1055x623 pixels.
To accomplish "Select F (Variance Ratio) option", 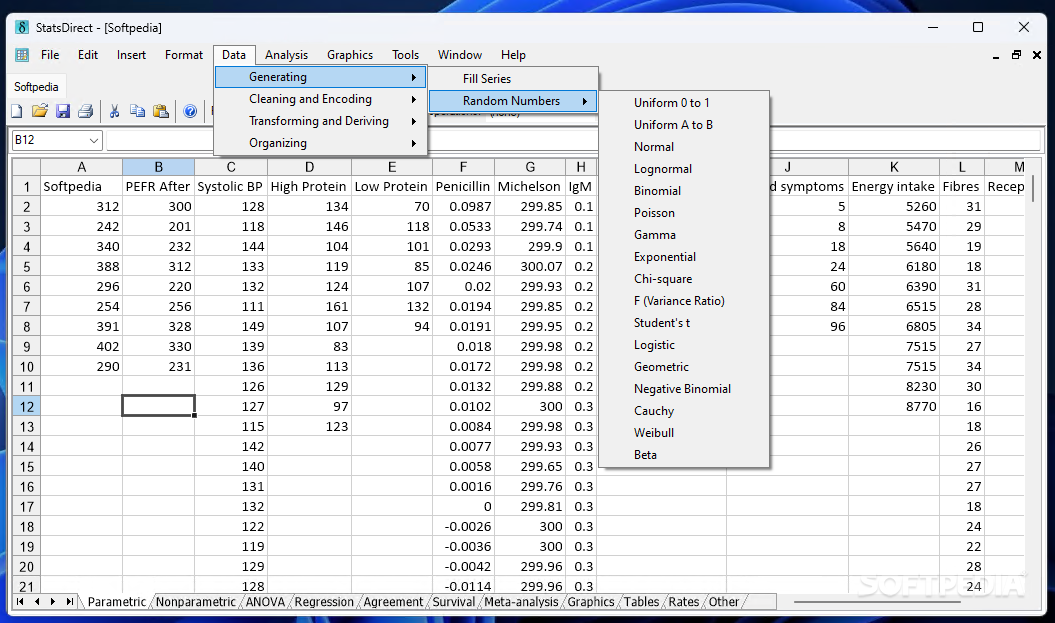I will point(684,301).
